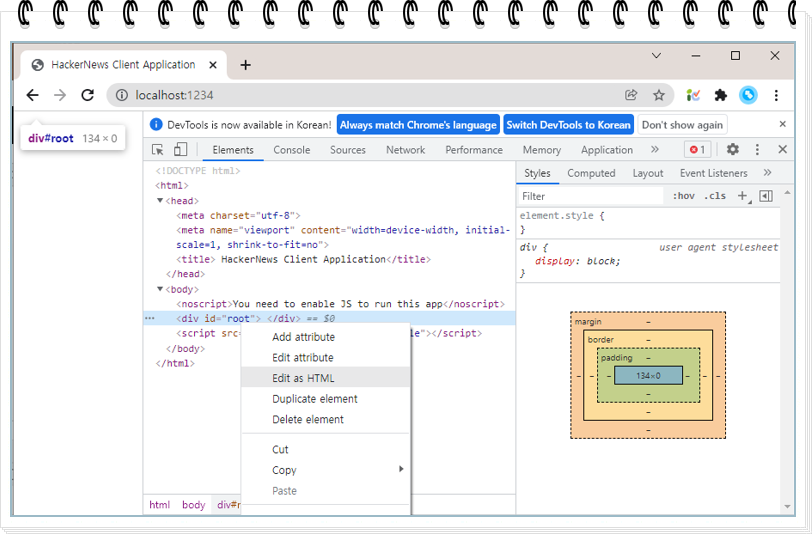
Task: Select the Elements tab
Action: click(x=233, y=150)
